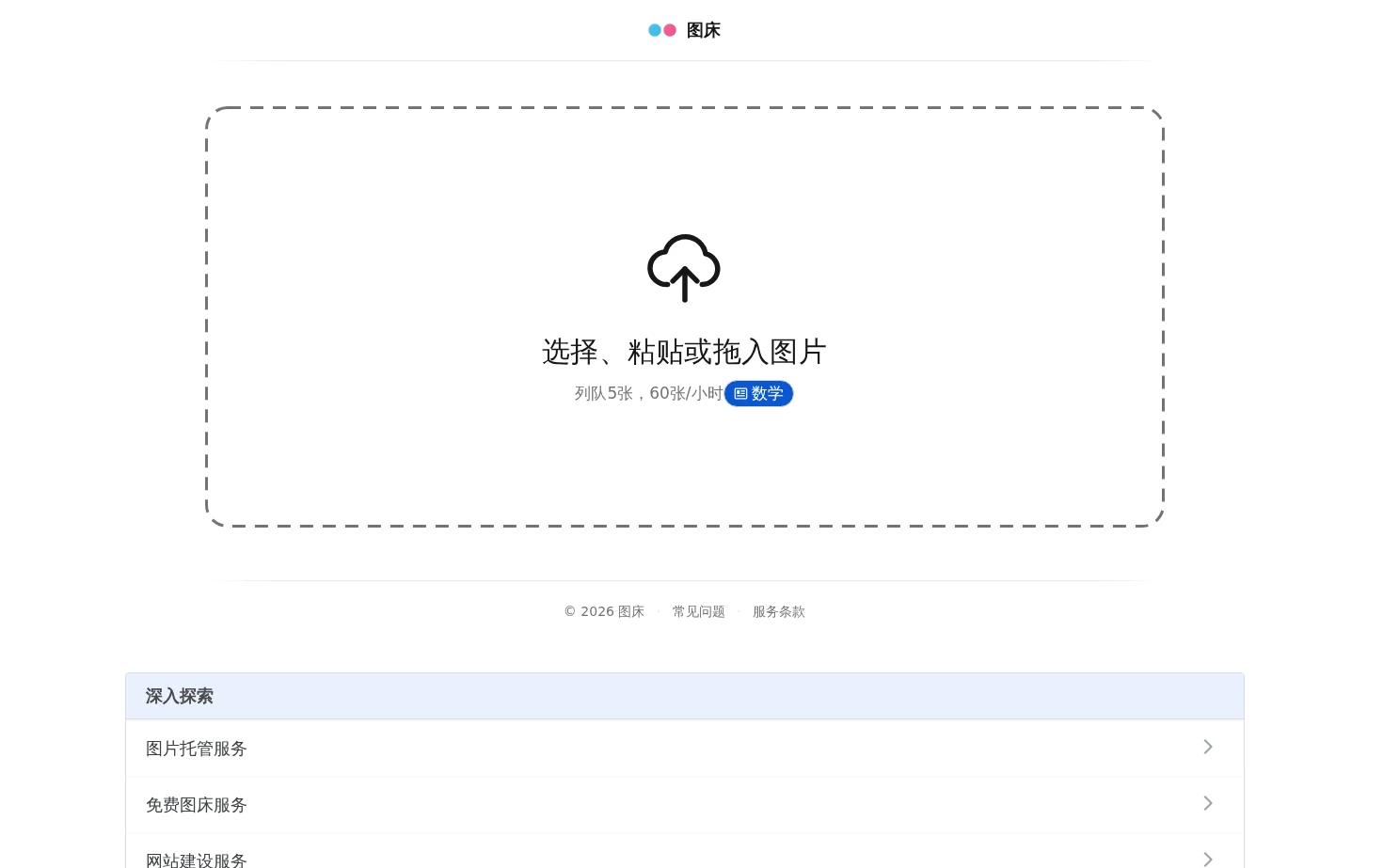Click the chevron beside 免费图床服务

(x=1208, y=803)
